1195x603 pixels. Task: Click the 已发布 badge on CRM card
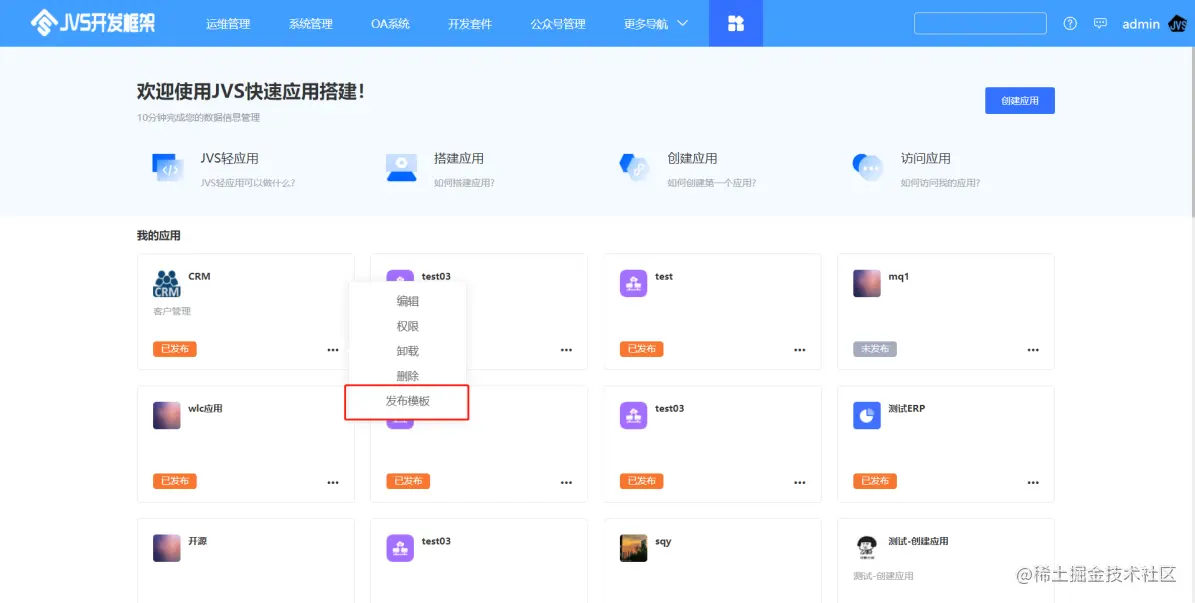point(175,349)
